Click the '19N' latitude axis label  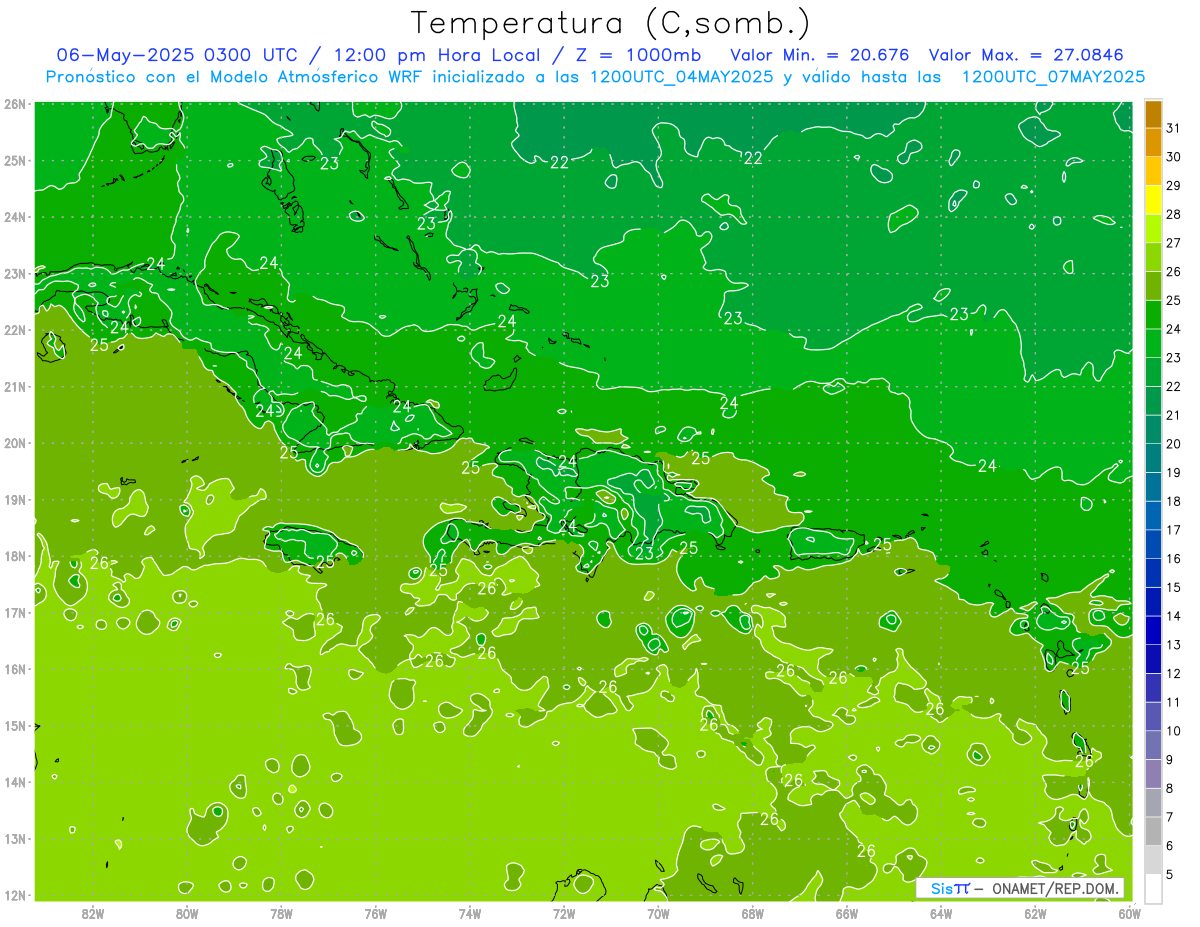point(15,500)
